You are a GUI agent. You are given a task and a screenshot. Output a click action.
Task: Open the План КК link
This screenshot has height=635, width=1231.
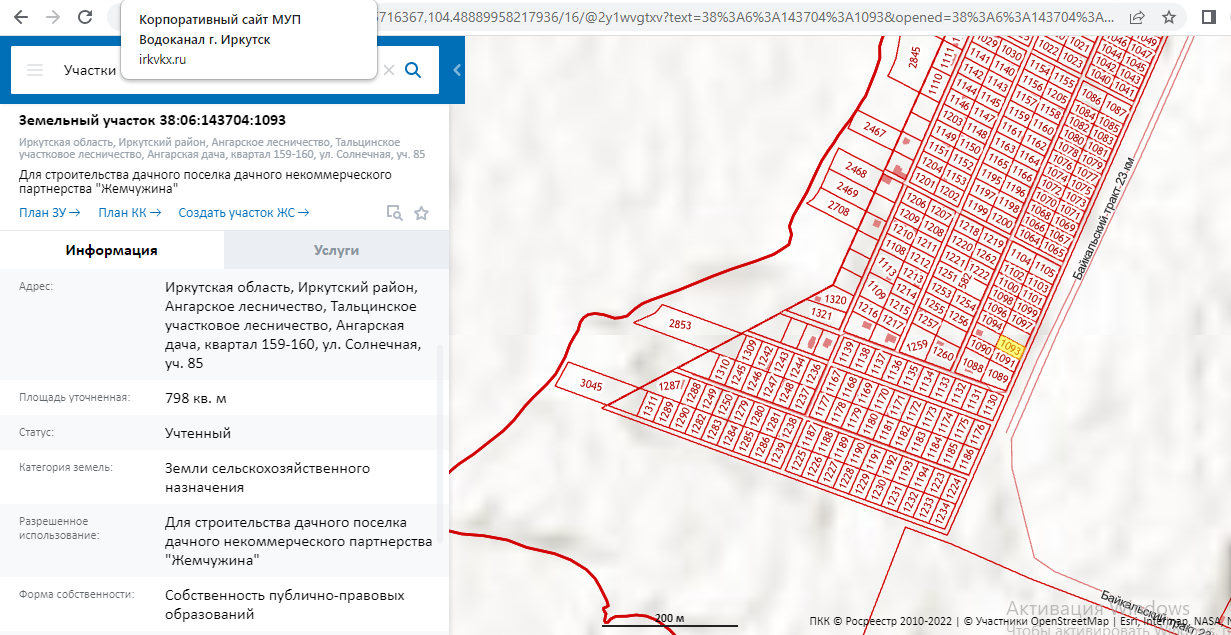click(x=129, y=212)
